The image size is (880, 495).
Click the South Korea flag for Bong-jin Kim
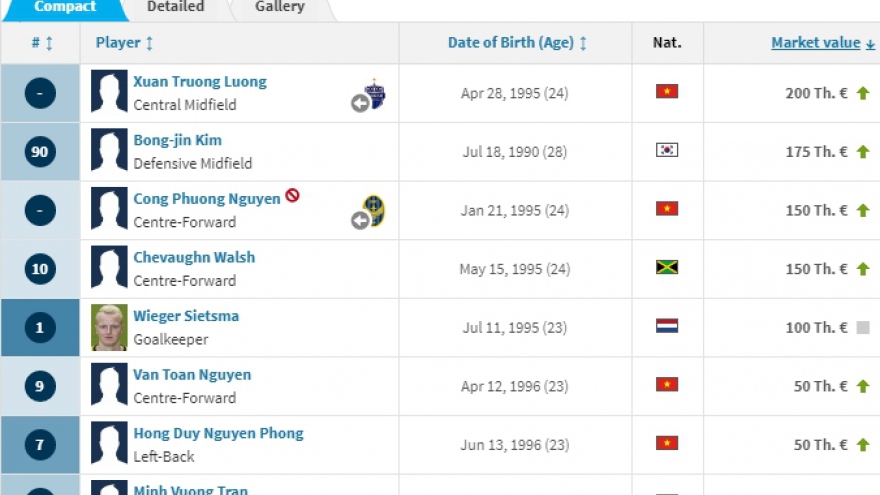tap(667, 150)
